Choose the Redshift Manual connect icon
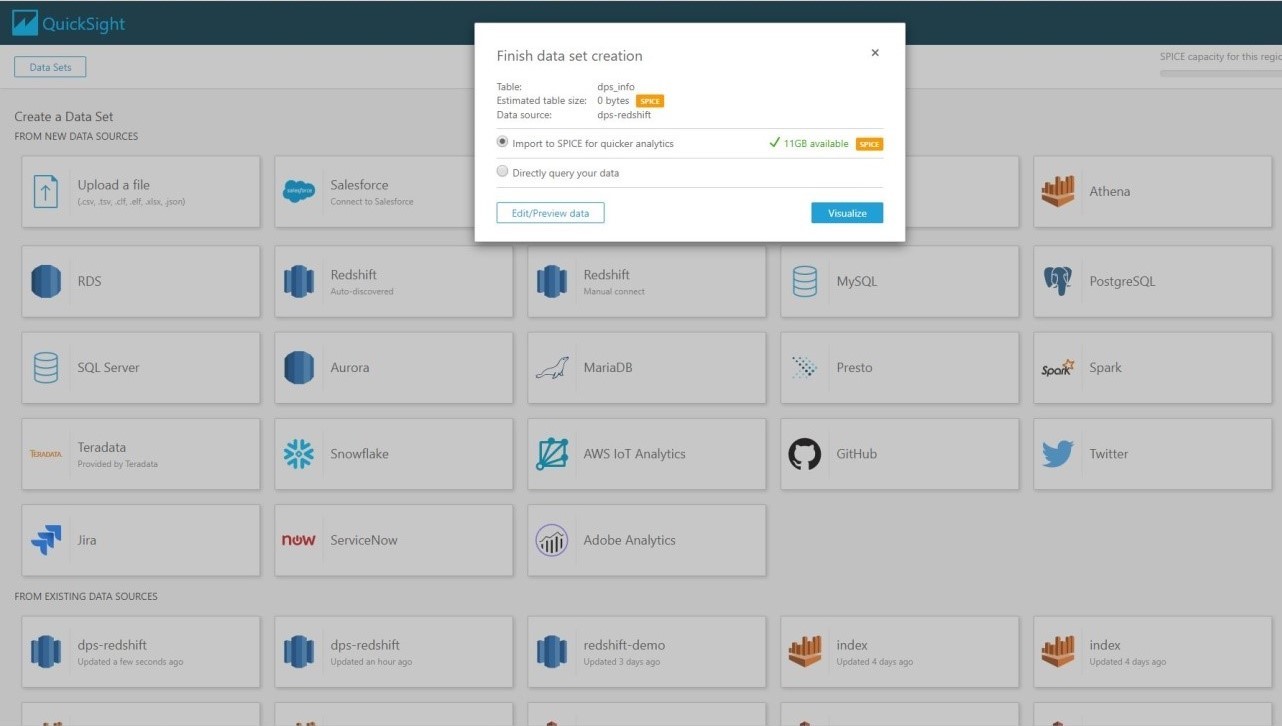 point(552,281)
